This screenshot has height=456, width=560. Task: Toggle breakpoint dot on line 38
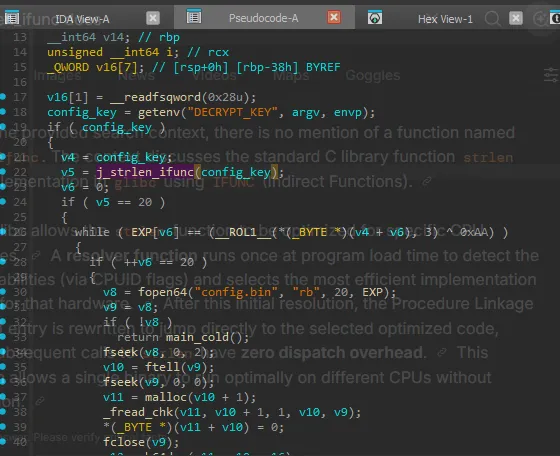[x=3, y=411]
